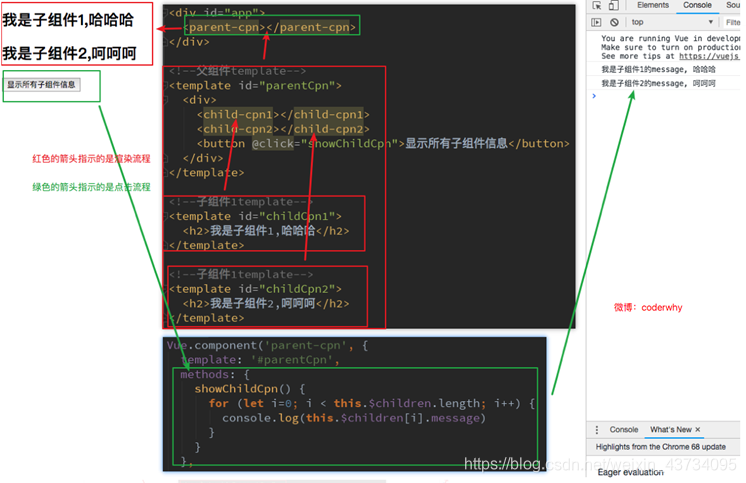Click the '<template id="parentCpn">' code line

click(255, 86)
